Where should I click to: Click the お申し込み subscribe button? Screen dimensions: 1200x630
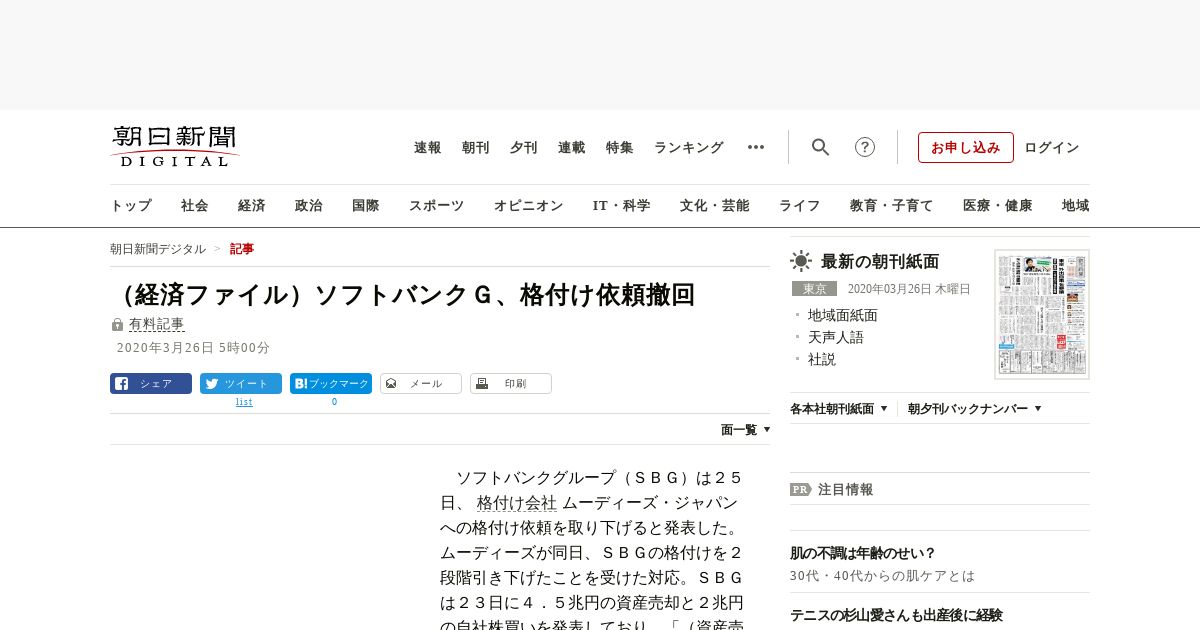click(966, 147)
